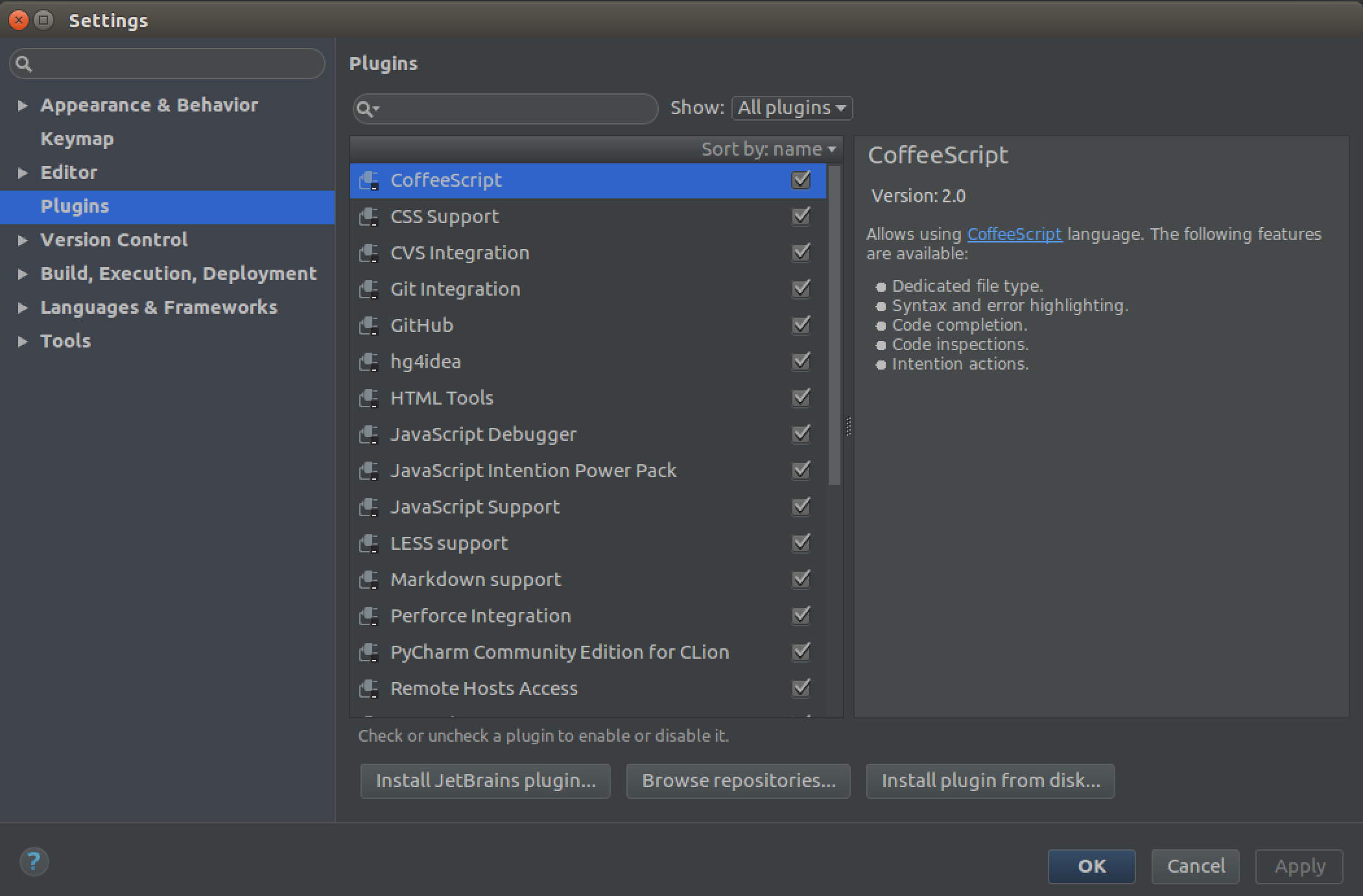Disable the JavaScript Debugger plugin

click(801, 434)
